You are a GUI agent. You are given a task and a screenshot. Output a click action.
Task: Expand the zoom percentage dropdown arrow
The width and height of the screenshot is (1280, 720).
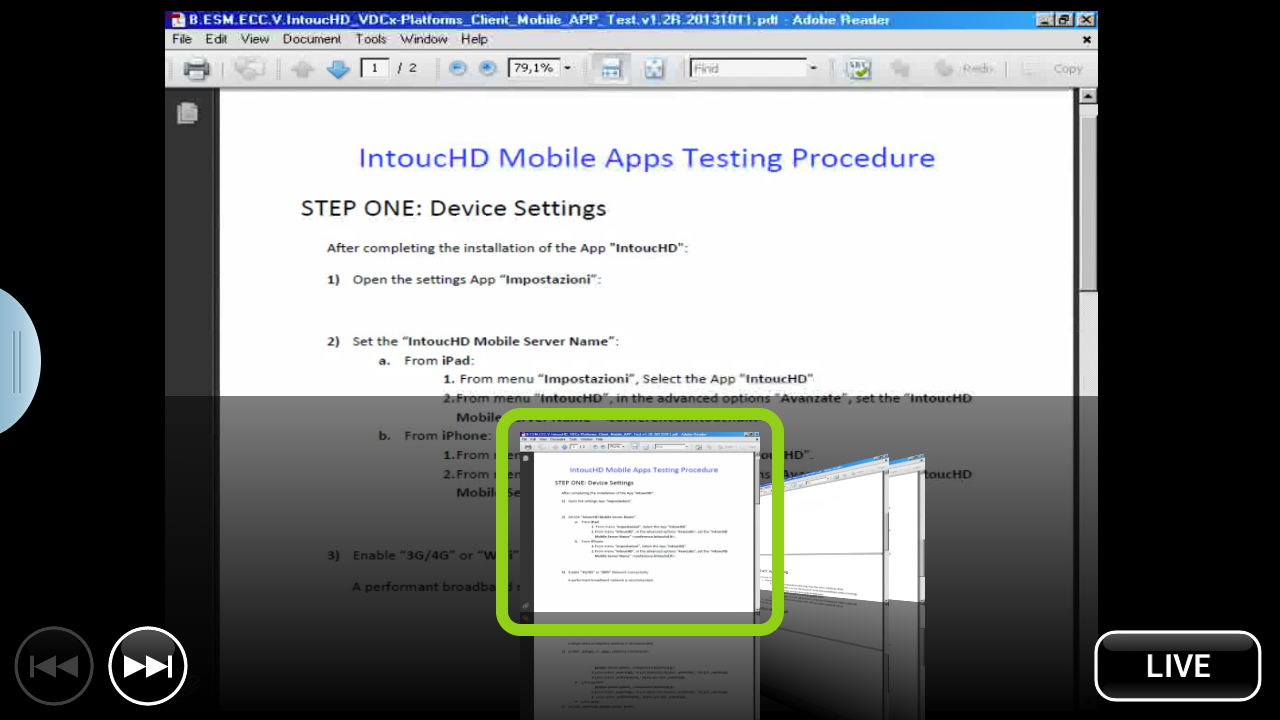(567, 68)
